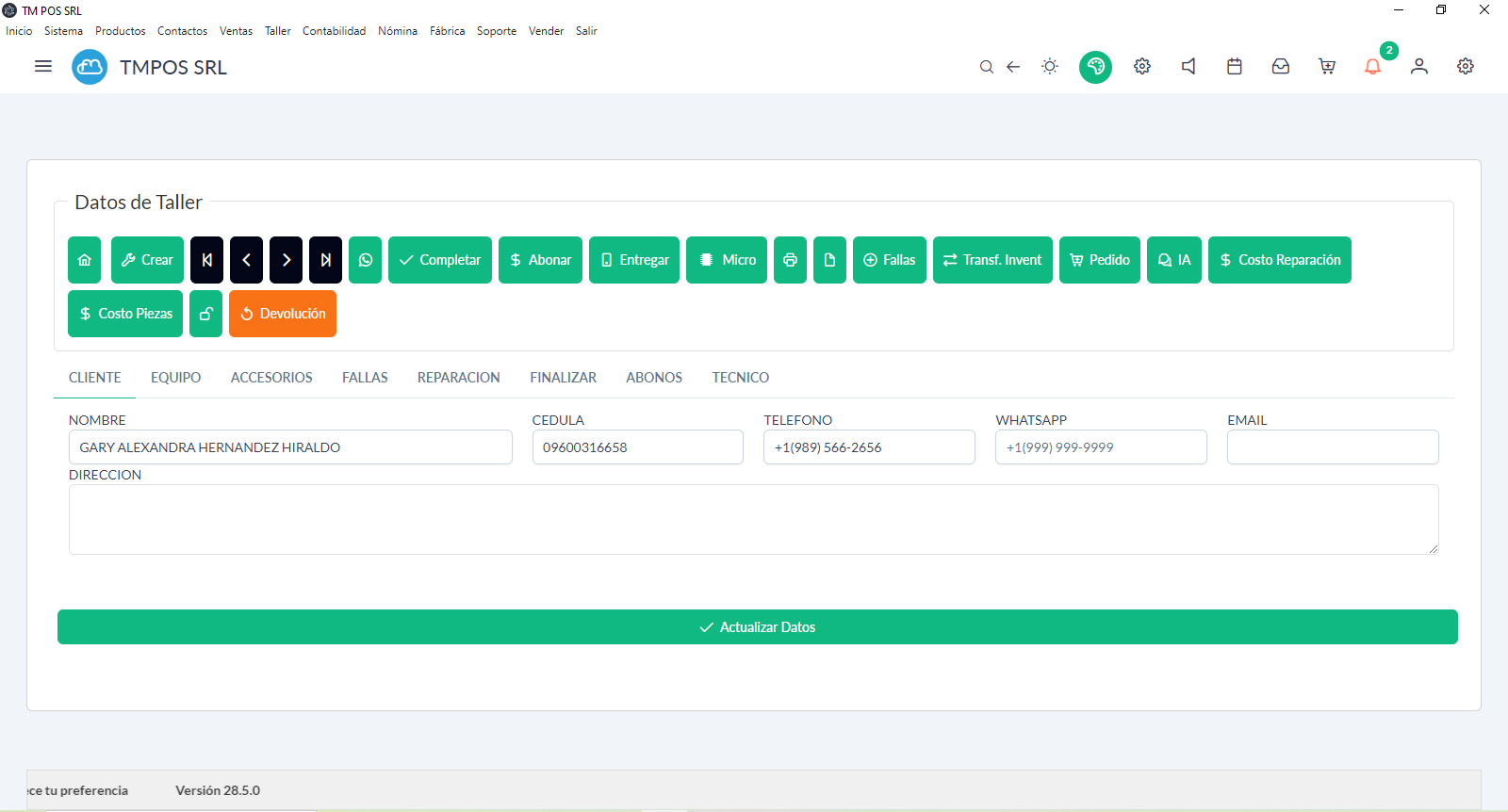Click the NOMBRE input field
Image resolution: width=1508 pixels, height=812 pixels.
point(290,447)
